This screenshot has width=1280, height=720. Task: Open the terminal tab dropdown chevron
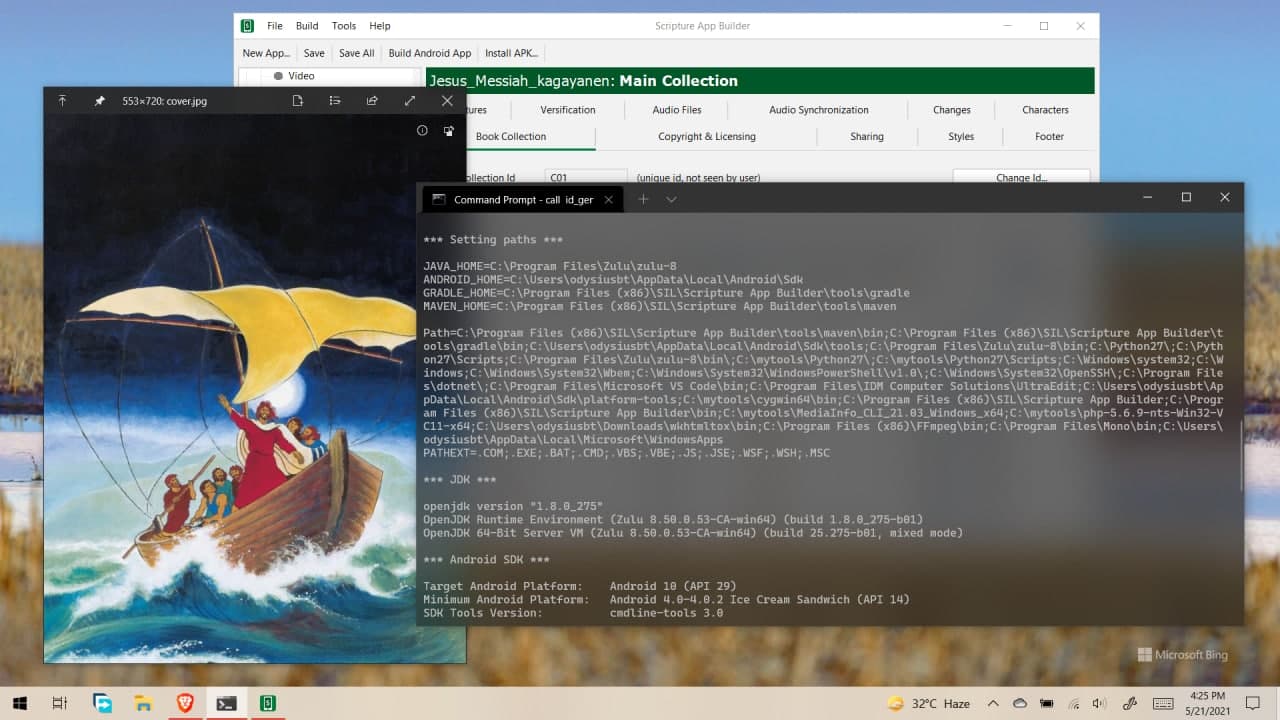[671, 199]
